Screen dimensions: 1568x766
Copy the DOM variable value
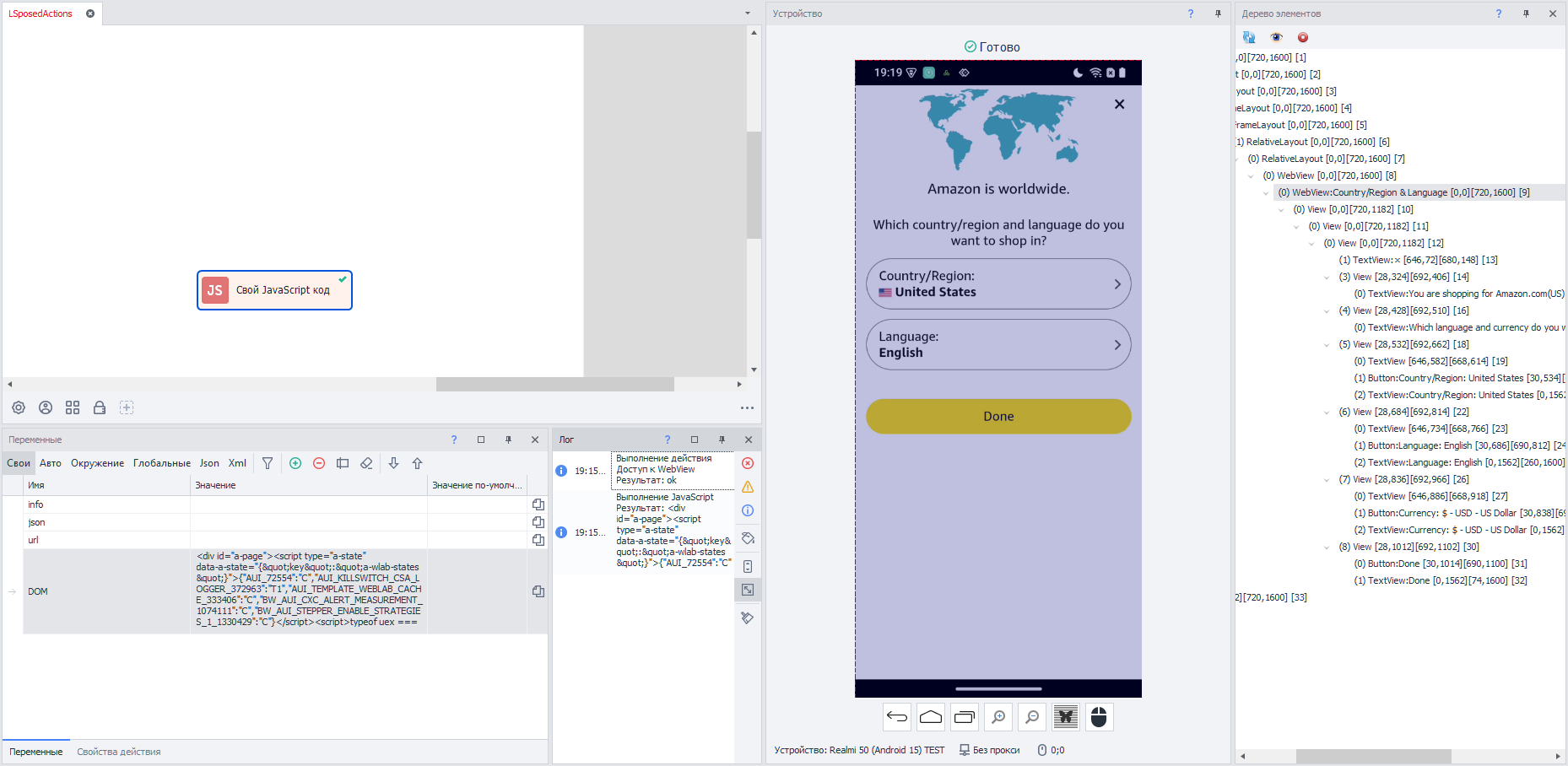pos(538,591)
